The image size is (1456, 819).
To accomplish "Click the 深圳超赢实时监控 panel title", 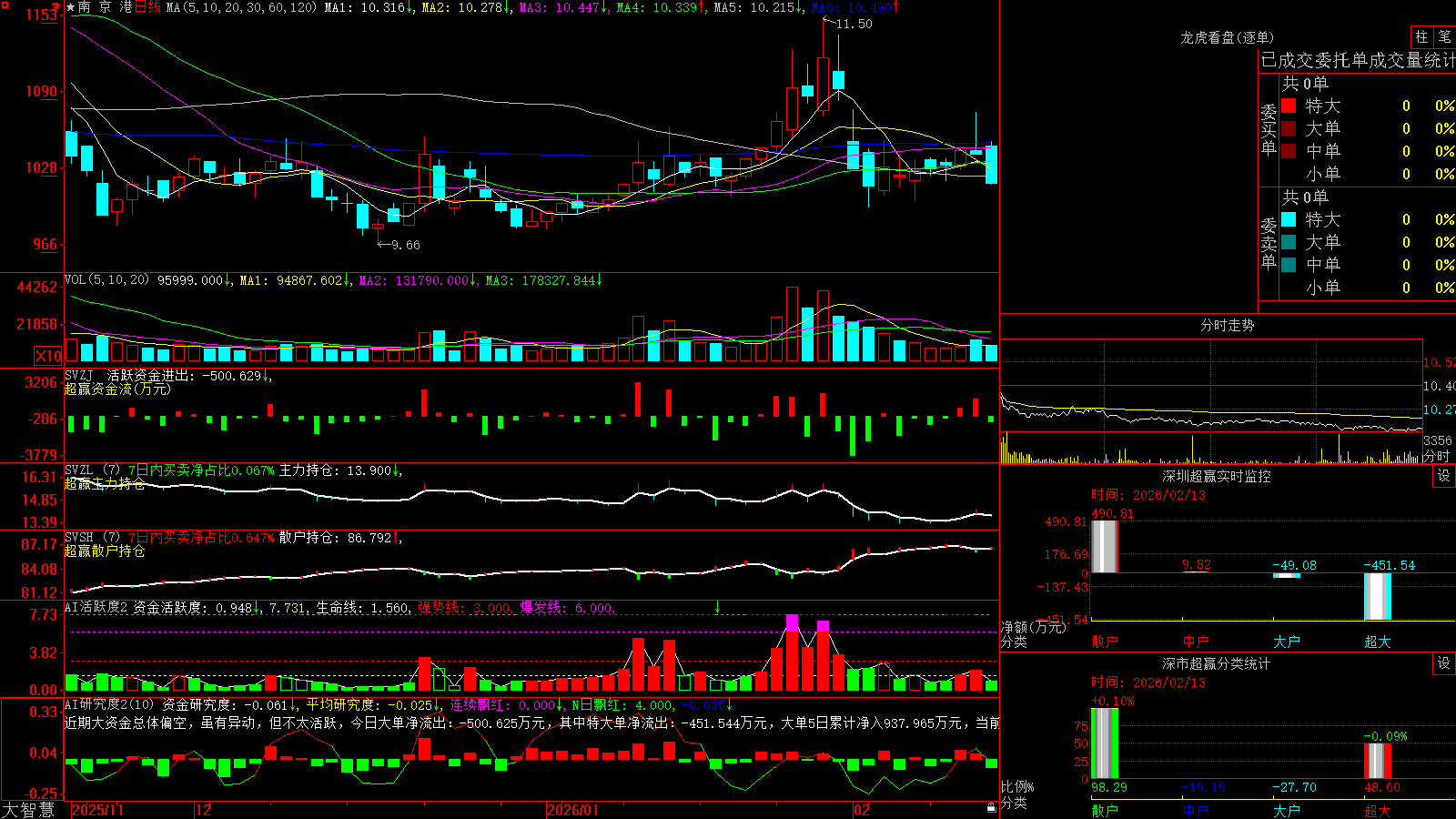I will (1216, 476).
